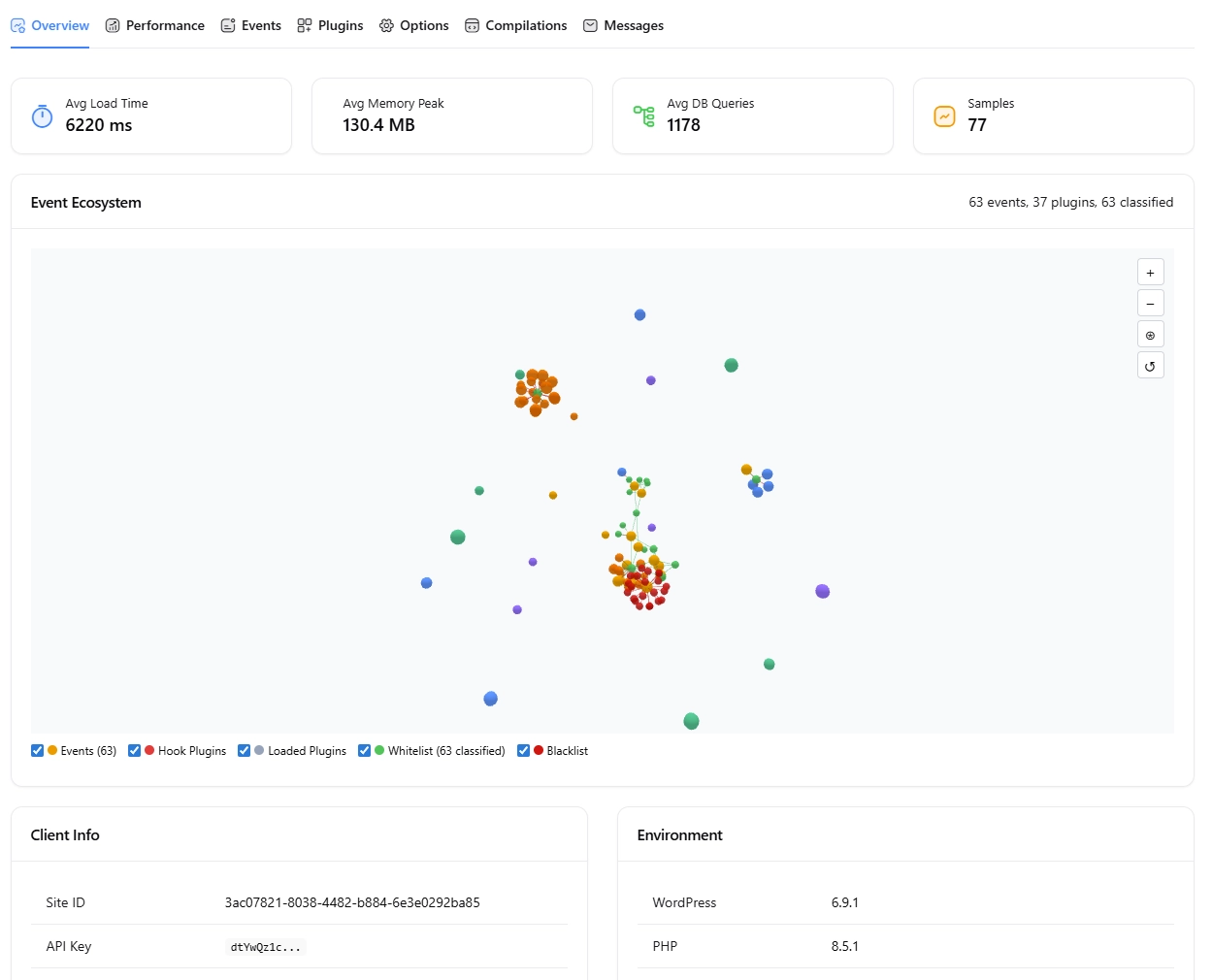Select the Avg Load Time stopwatch icon
The height and width of the screenshot is (980, 1212).
point(42,115)
